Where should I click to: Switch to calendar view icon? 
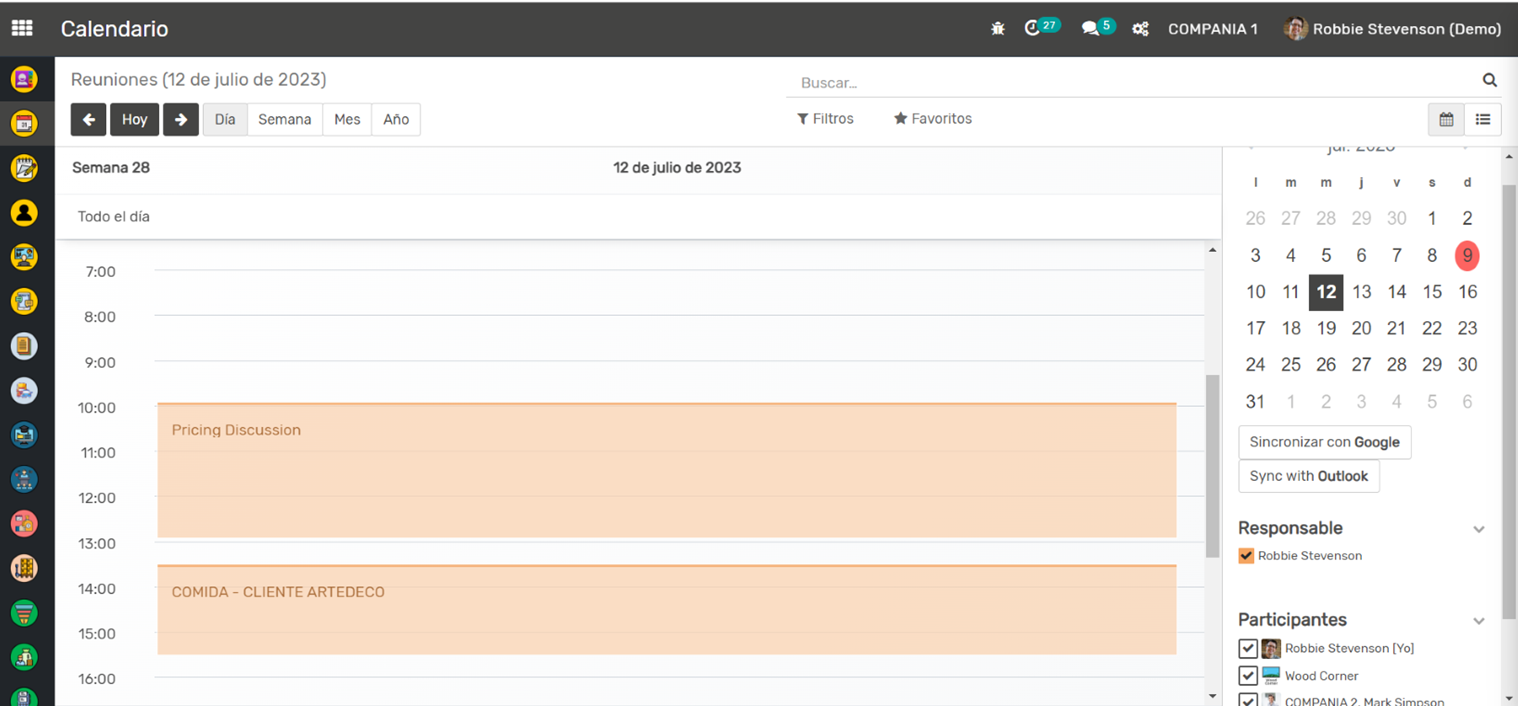click(1446, 119)
